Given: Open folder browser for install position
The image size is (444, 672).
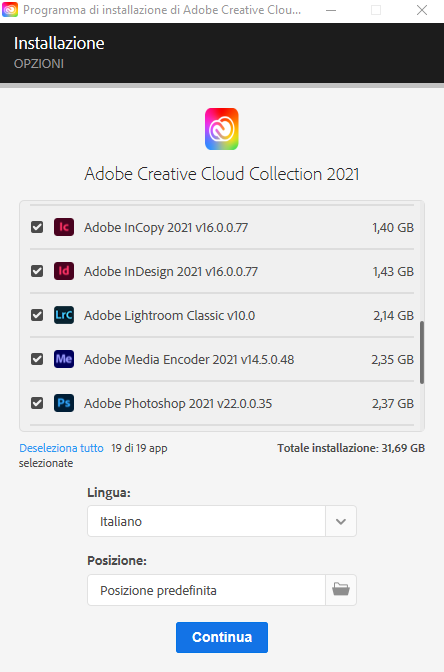Looking at the screenshot, I should [x=341, y=590].
